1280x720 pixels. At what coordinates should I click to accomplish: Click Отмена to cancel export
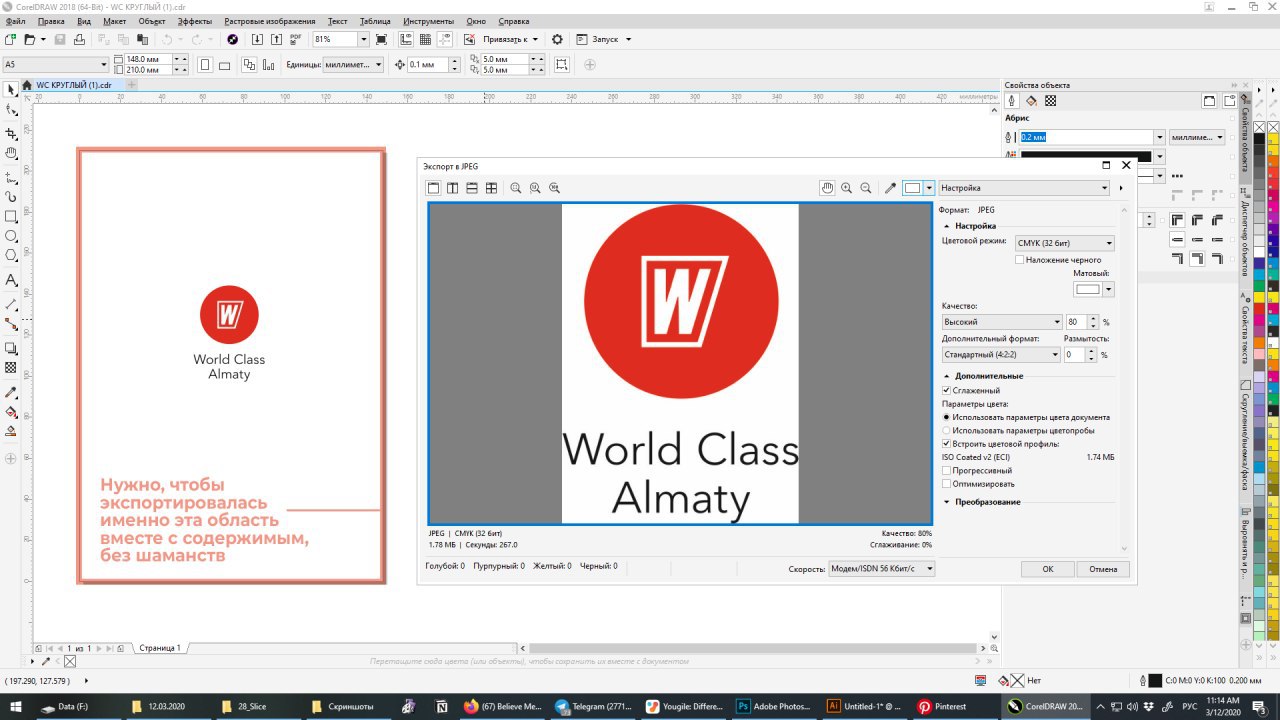click(x=1103, y=569)
